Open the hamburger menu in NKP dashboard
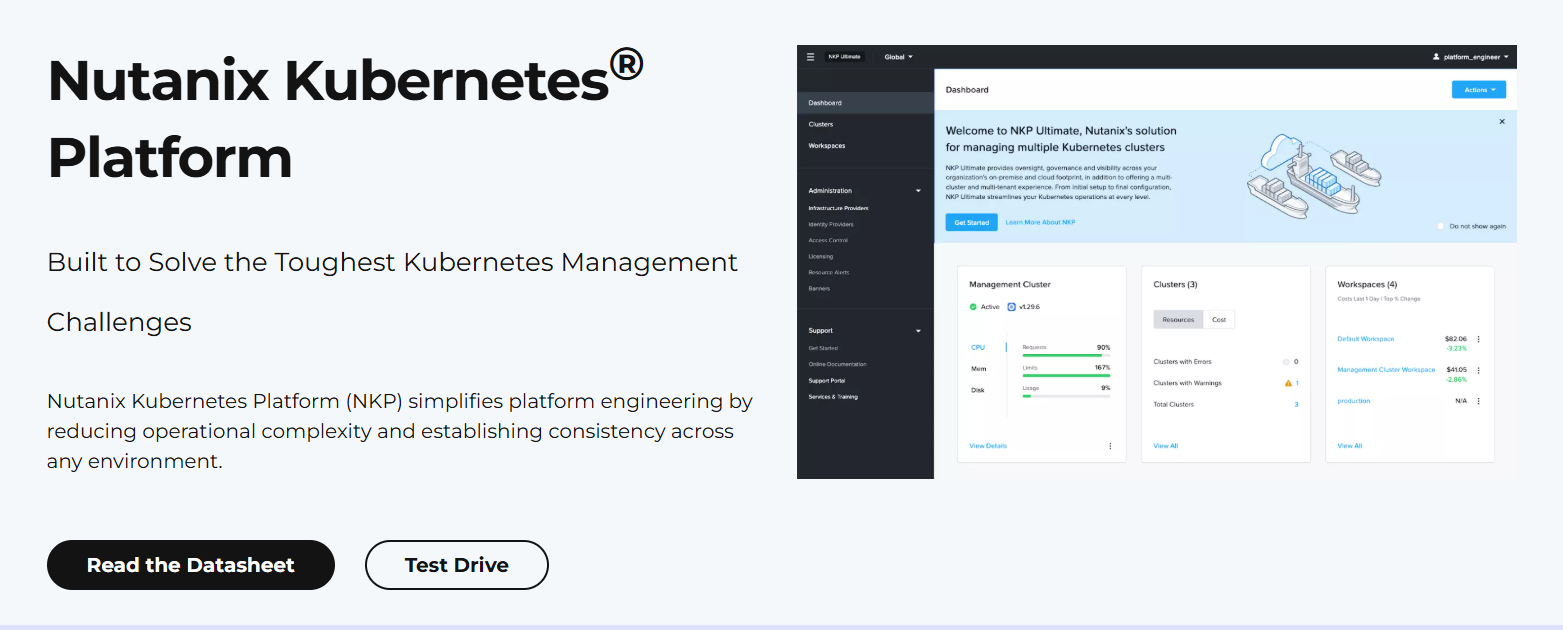This screenshot has height=630, width=1563. point(810,57)
